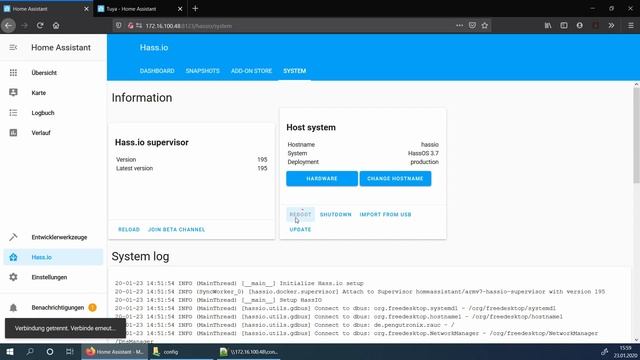Close the Tuya - Home Assistant tab
This screenshot has height=360, width=640.
180,9
